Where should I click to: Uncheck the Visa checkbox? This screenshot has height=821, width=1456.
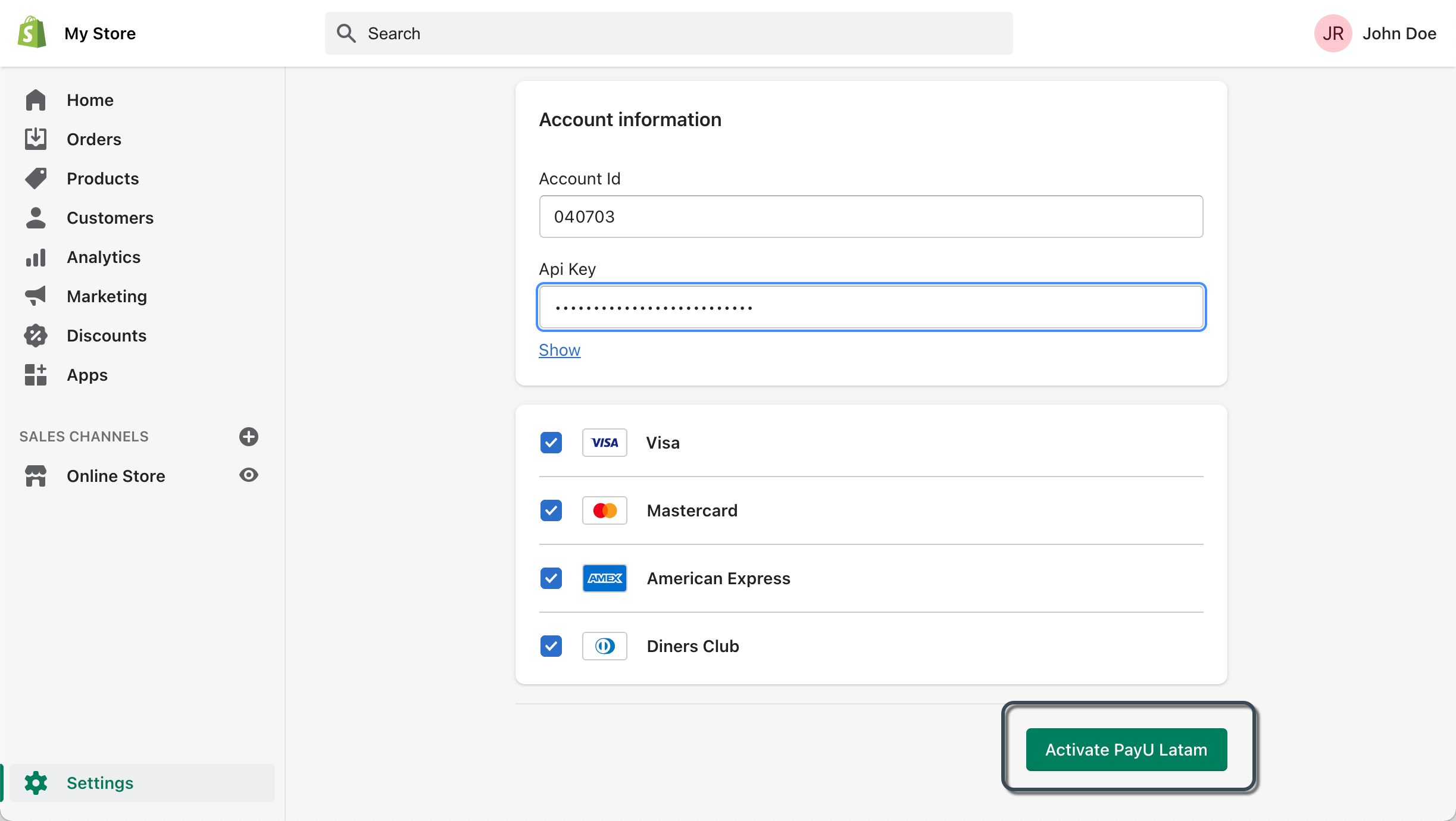[551, 443]
